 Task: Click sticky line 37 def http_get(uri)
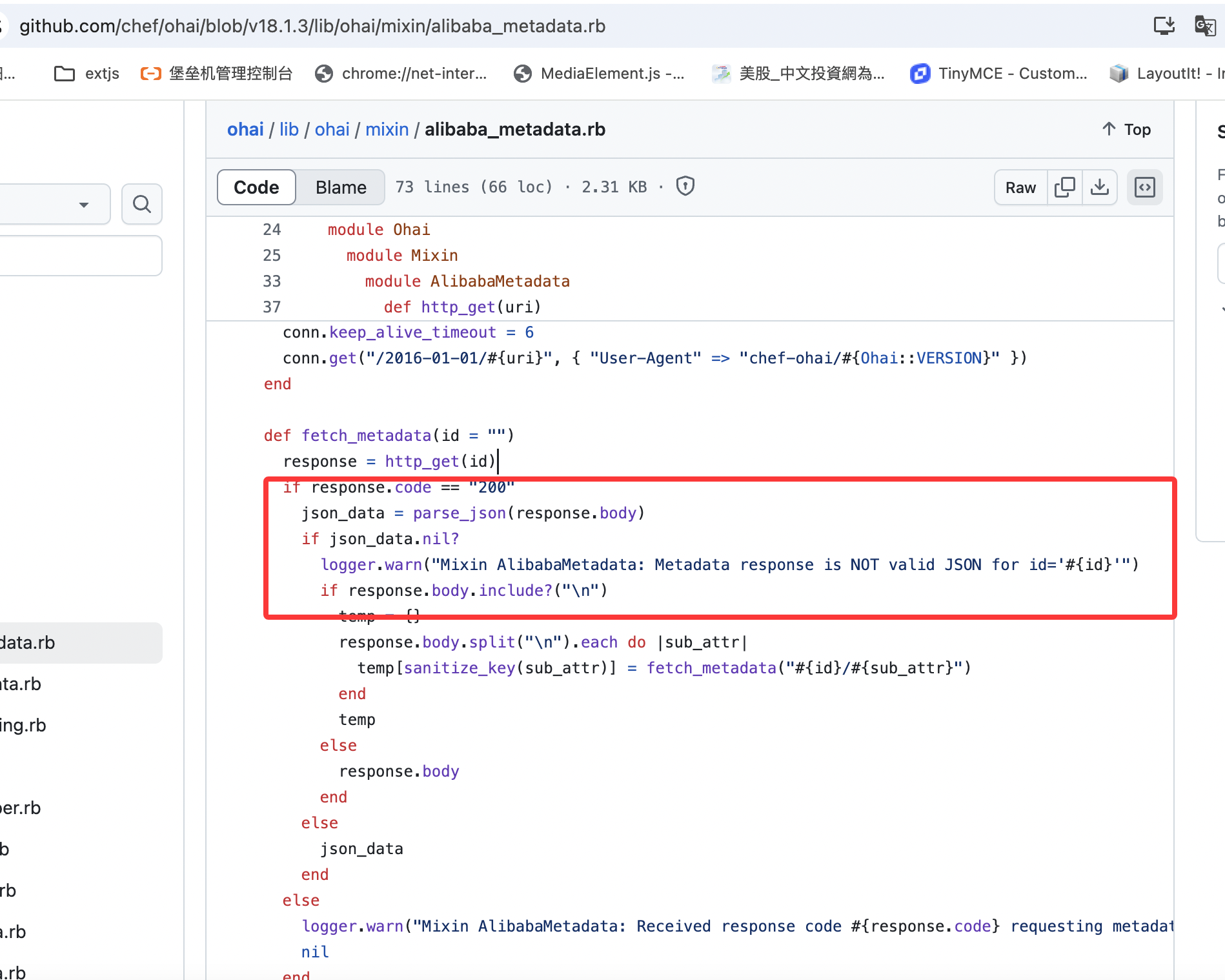pos(462,307)
